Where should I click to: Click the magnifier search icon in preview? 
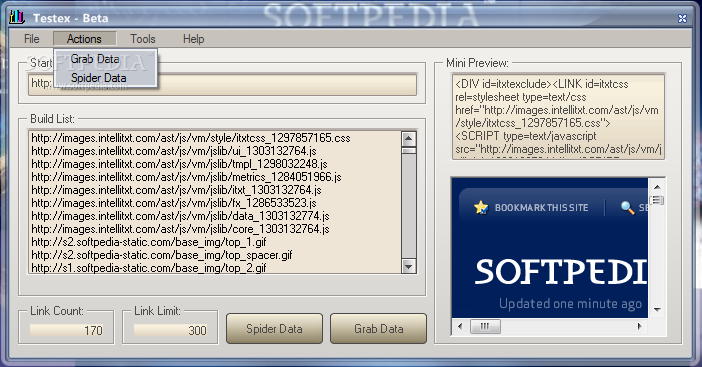(627, 207)
